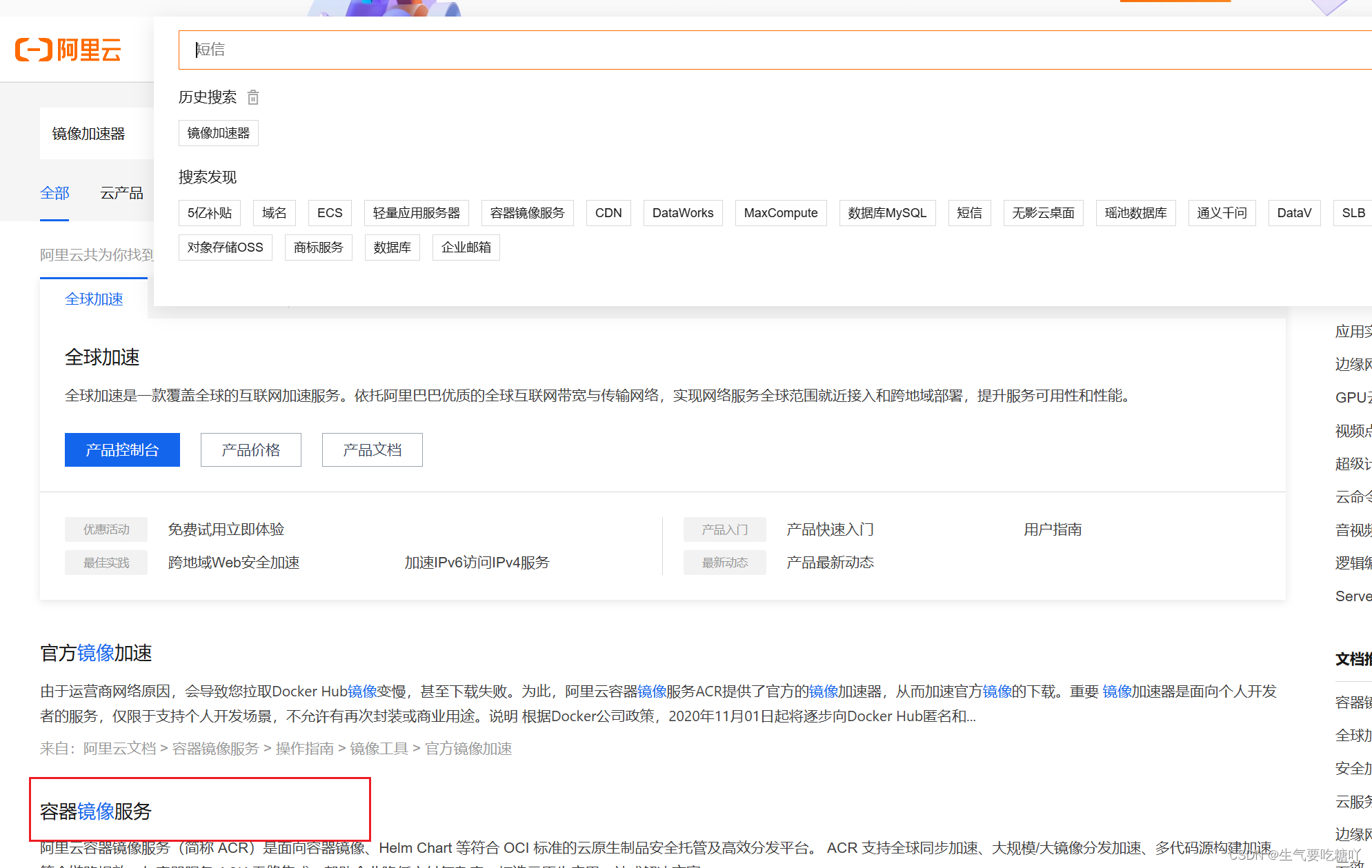Click the Aliyun logo

coord(68,50)
